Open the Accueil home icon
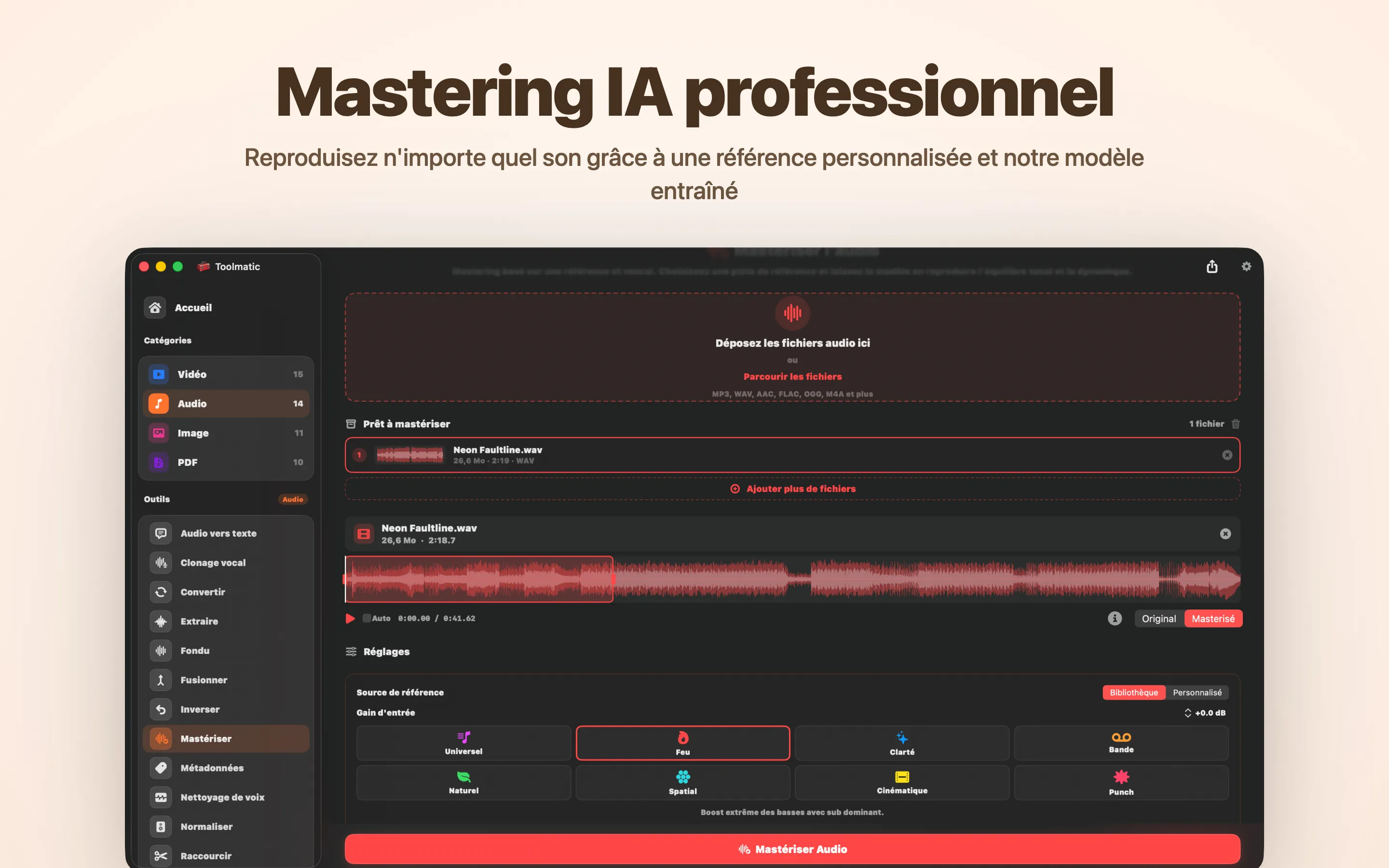The height and width of the screenshot is (868, 1389). click(x=155, y=308)
